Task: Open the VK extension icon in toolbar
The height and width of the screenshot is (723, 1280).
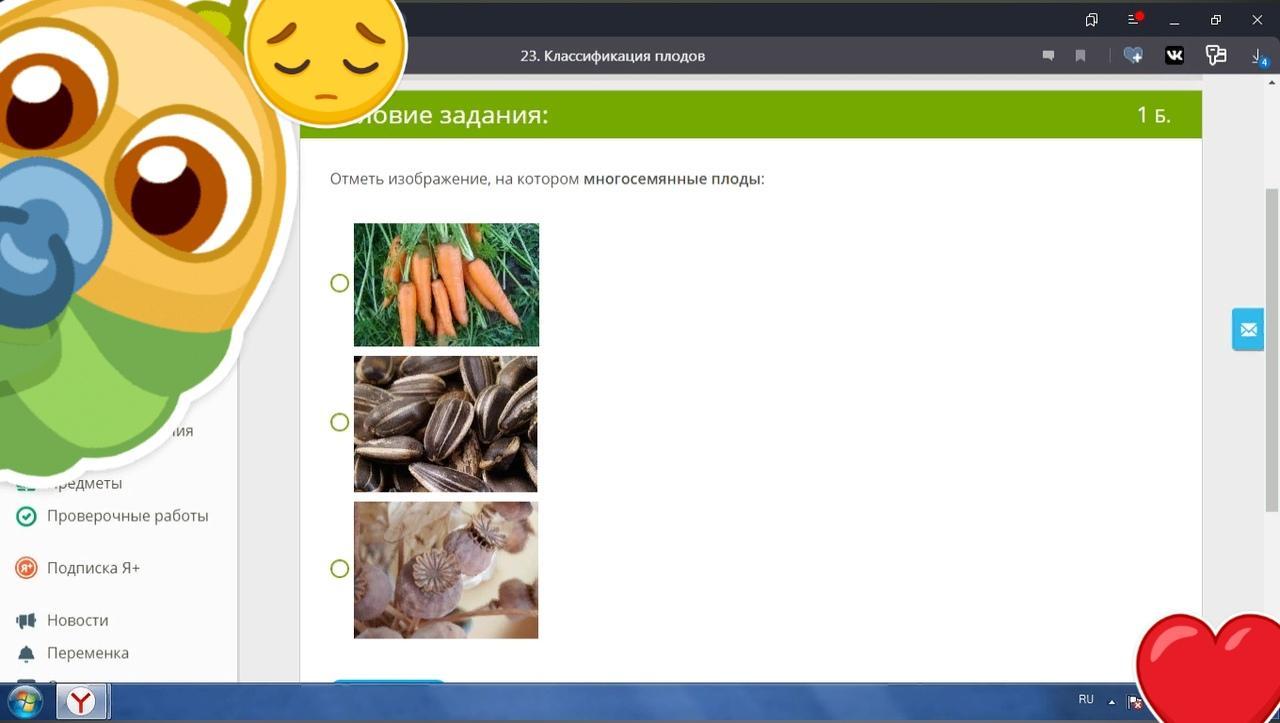Action: point(1174,56)
